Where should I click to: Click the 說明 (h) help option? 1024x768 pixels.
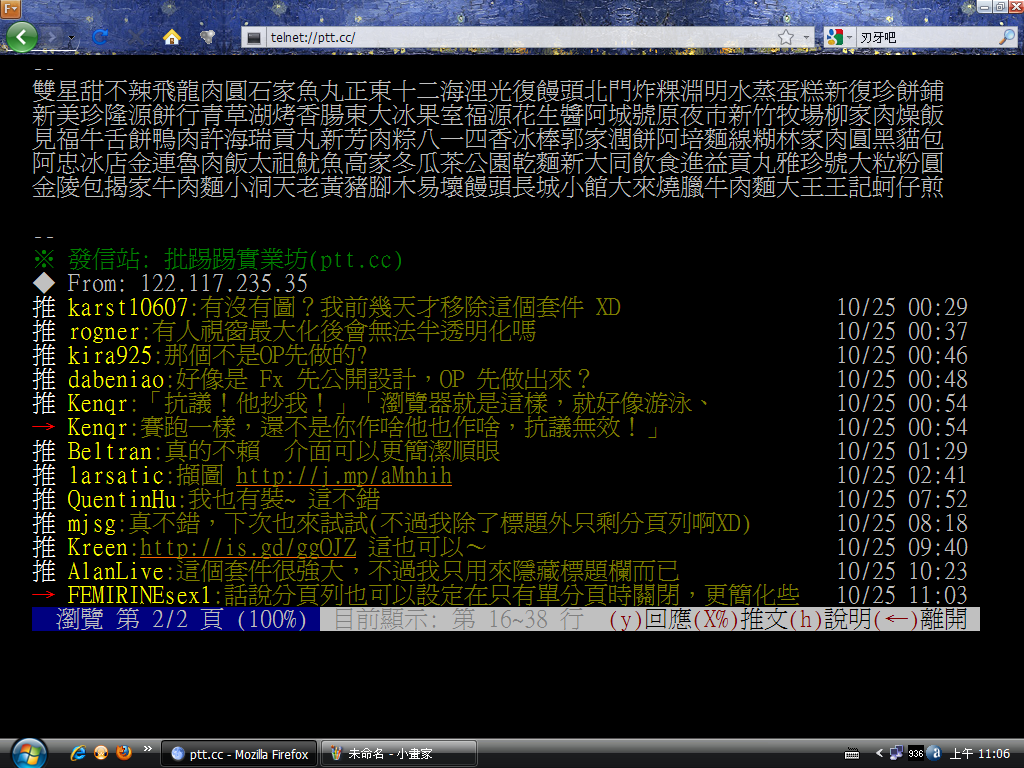click(830, 619)
